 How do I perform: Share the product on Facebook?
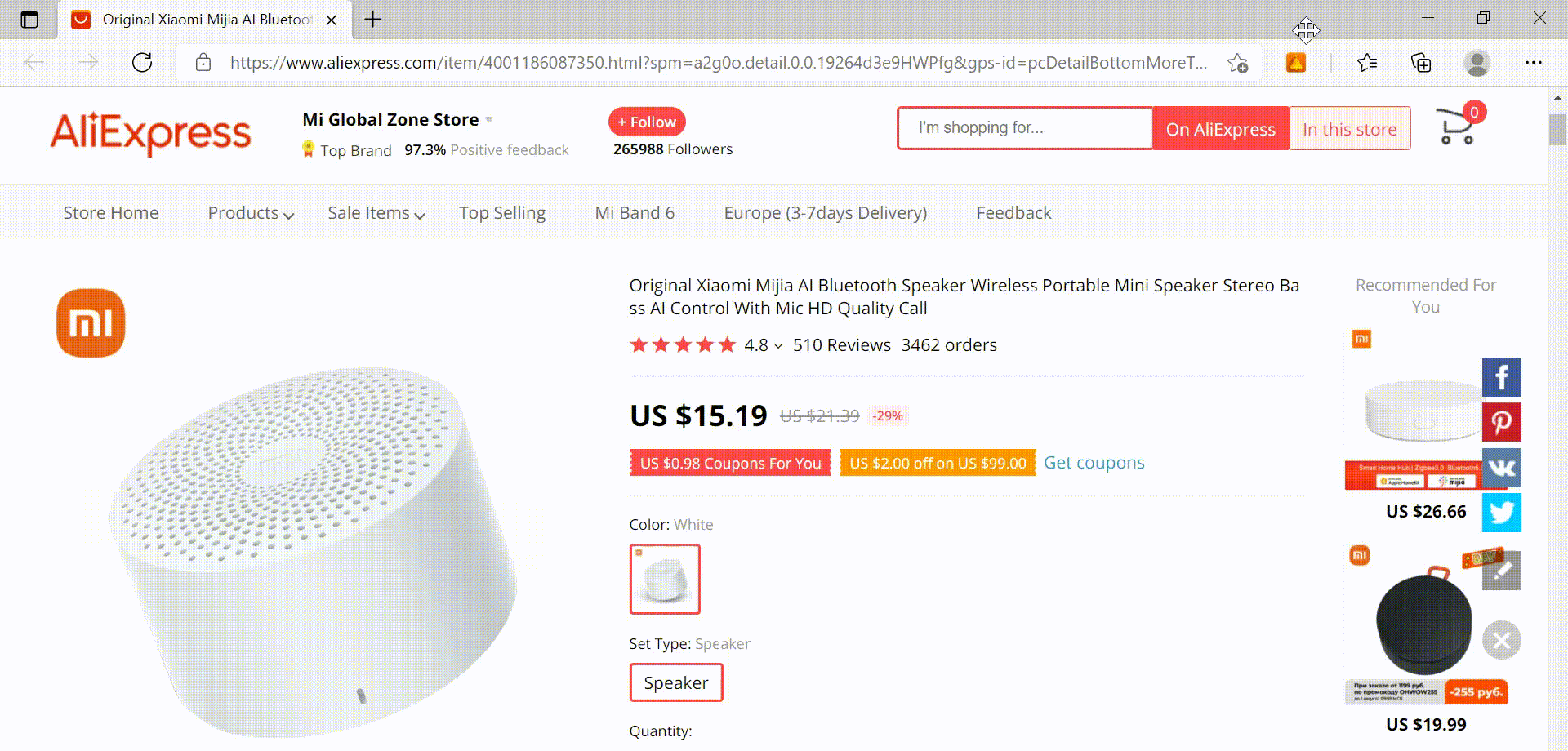click(x=1501, y=376)
